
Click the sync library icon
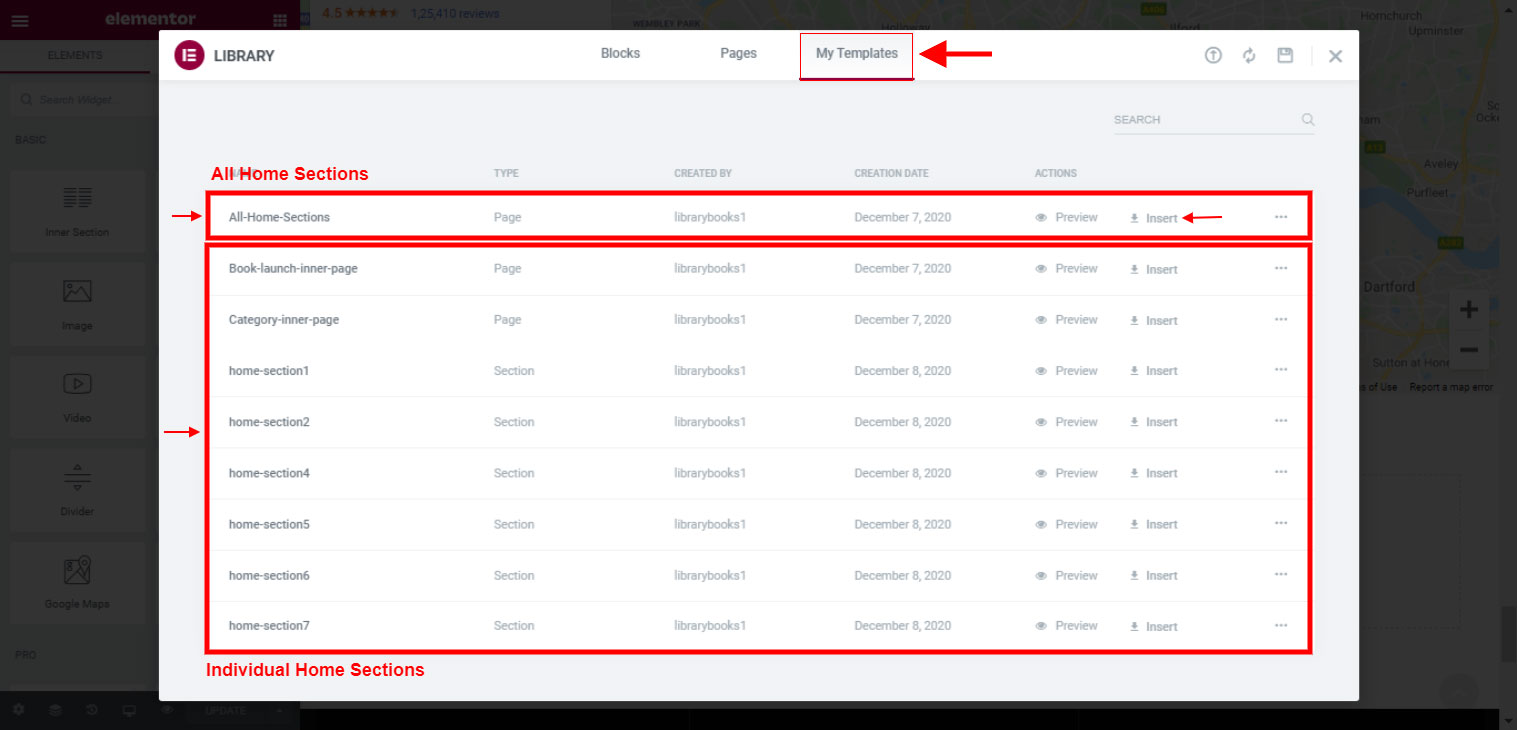tap(1249, 56)
